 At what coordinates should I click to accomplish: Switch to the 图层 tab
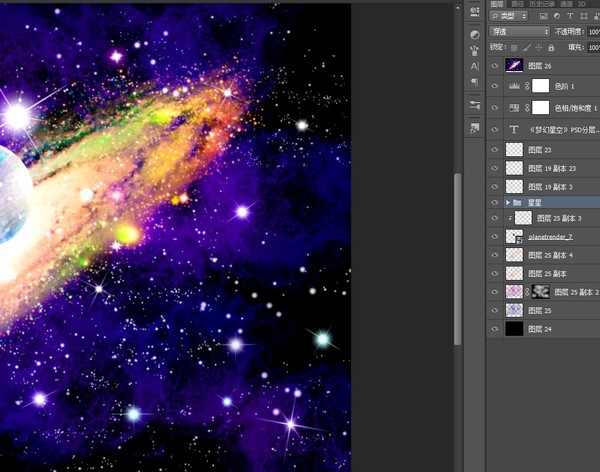[x=497, y=4]
